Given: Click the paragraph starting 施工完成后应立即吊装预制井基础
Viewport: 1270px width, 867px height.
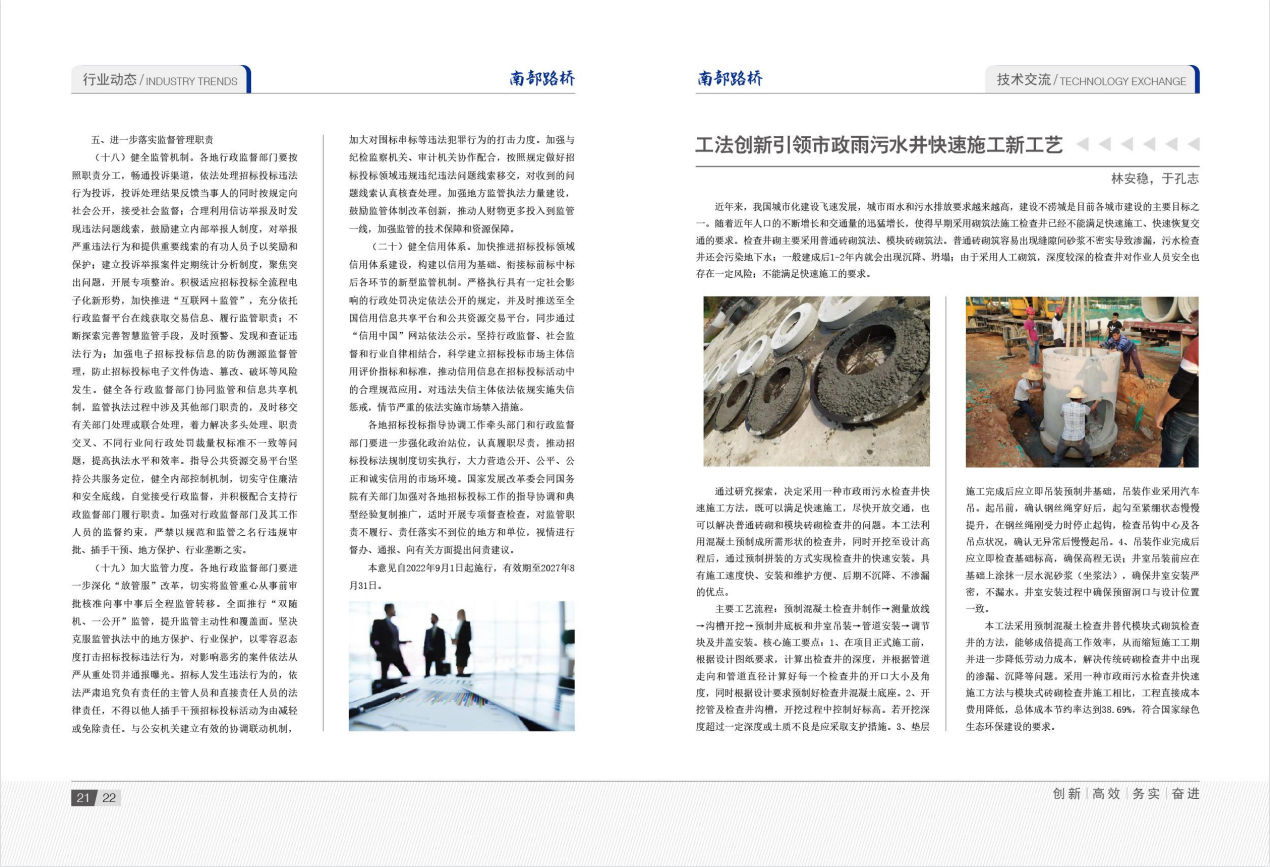Looking at the screenshot, I should pos(1082,550).
